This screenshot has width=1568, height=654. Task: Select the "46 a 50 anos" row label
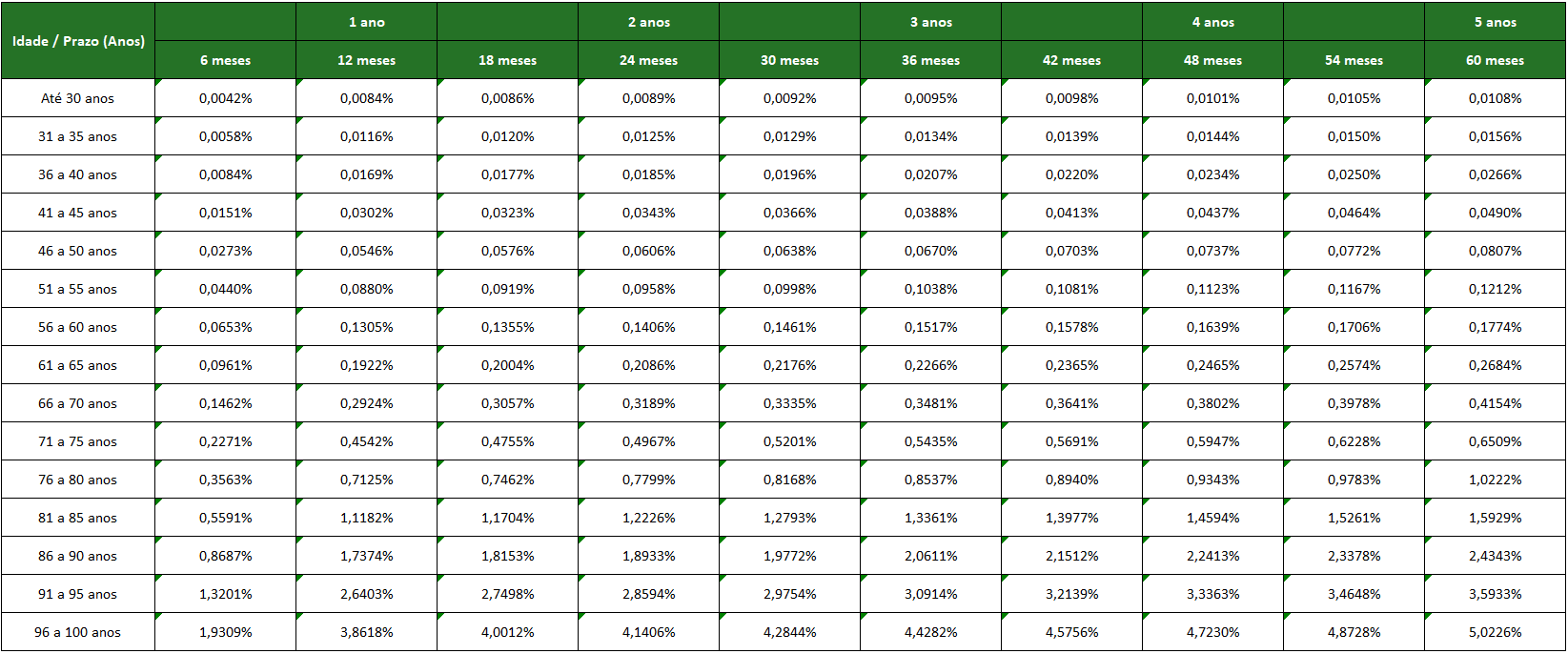pyautogui.click(x=78, y=251)
